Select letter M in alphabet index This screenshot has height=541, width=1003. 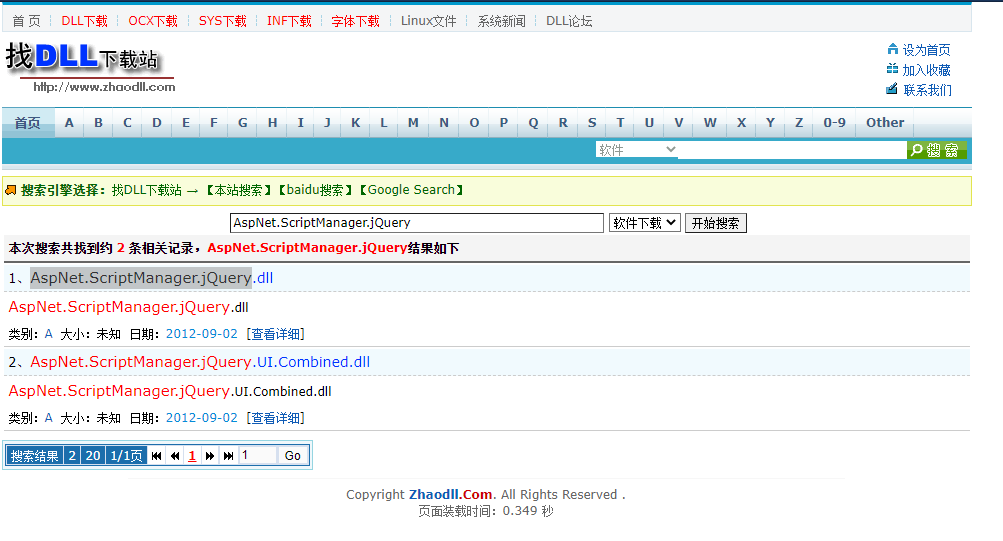click(413, 123)
